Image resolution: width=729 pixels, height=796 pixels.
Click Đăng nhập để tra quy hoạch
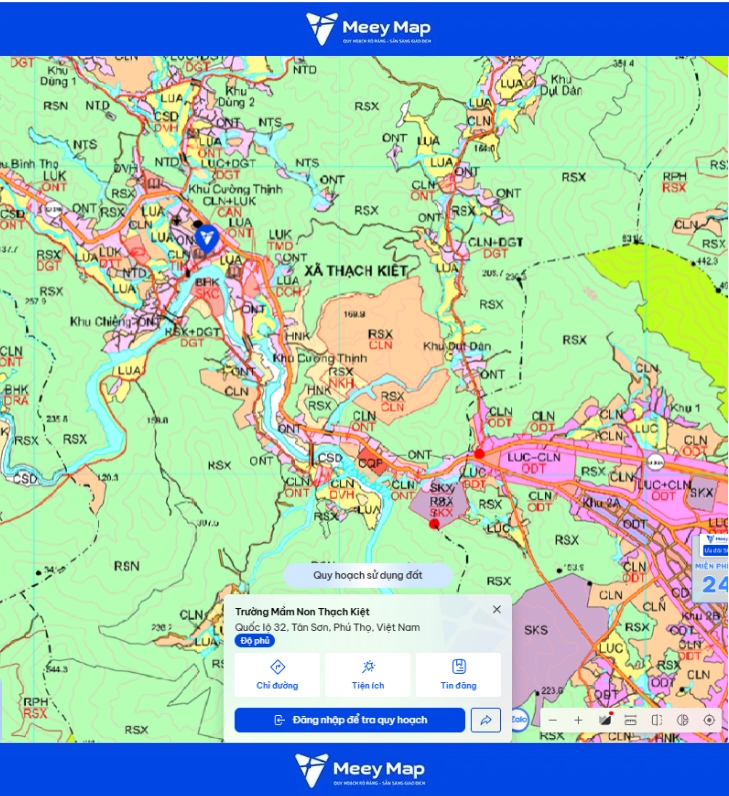tap(350, 720)
